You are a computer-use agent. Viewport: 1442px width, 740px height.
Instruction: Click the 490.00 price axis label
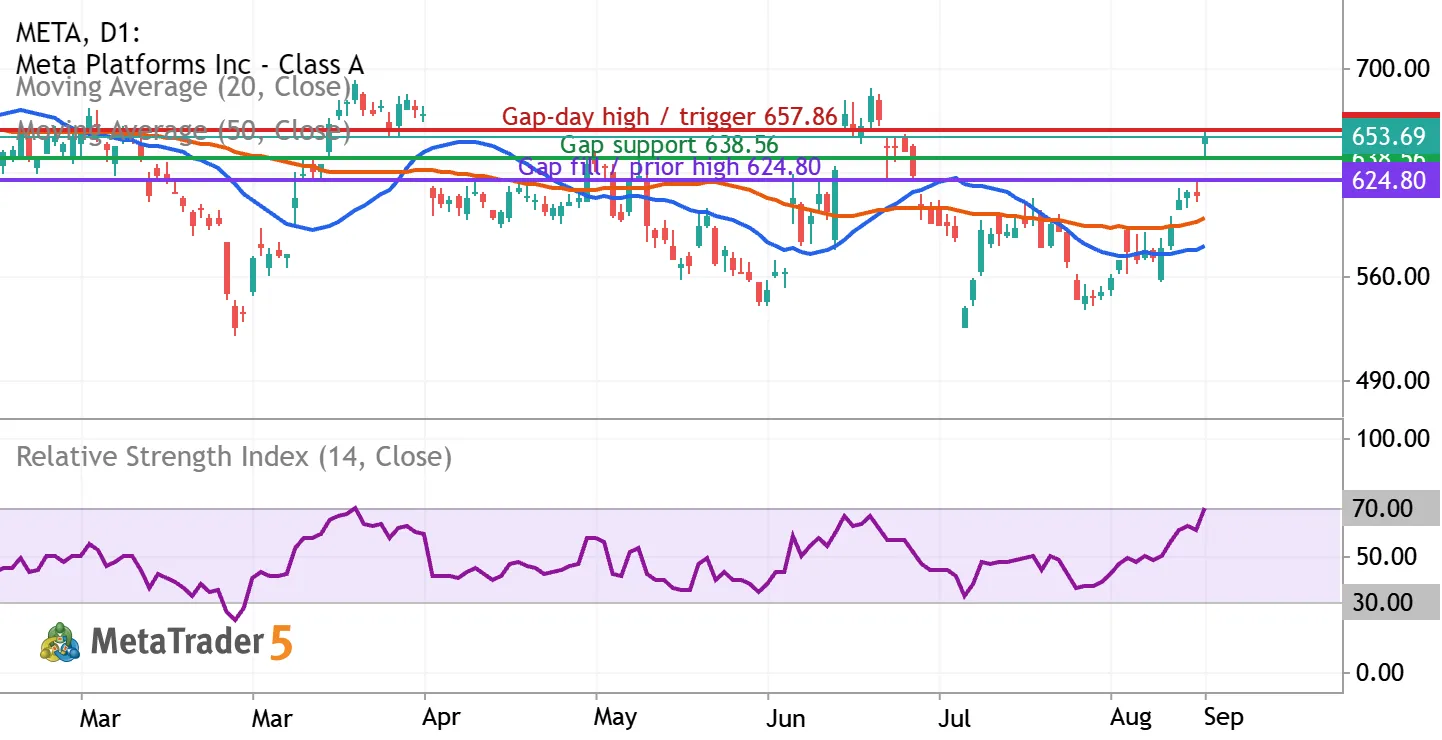(x=1390, y=381)
